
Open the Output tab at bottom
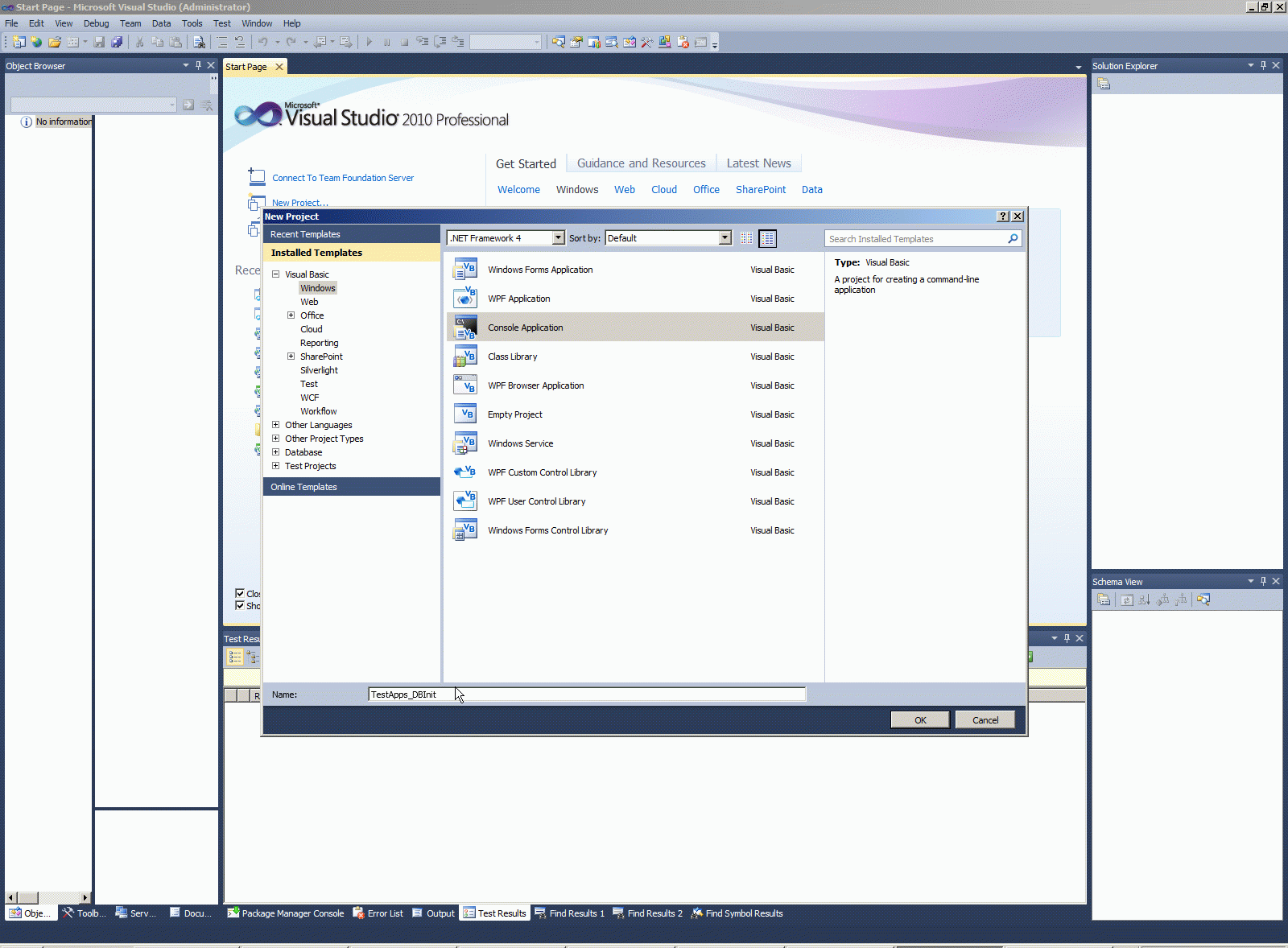[x=434, y=913]
